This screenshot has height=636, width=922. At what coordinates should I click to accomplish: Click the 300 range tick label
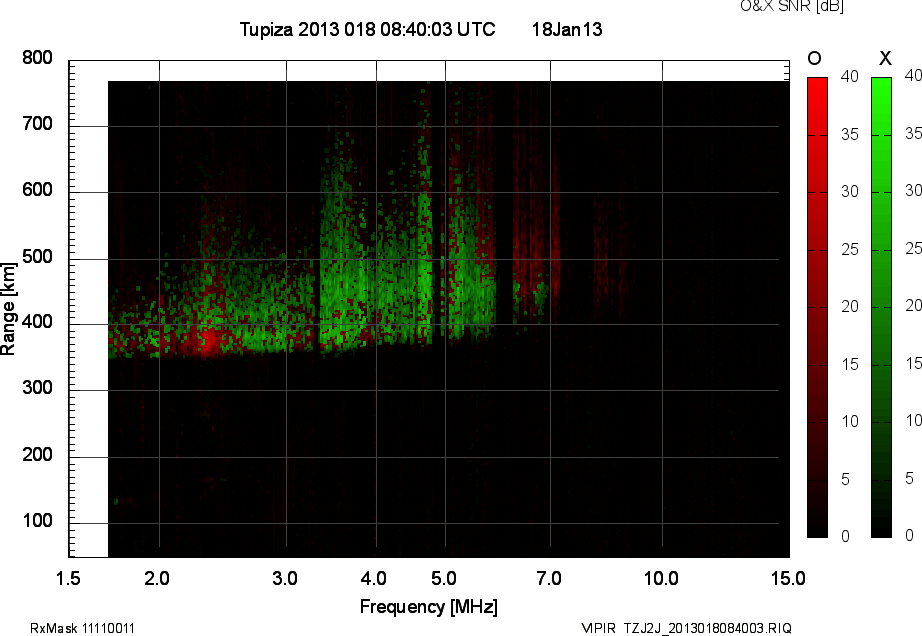point(37,388)
